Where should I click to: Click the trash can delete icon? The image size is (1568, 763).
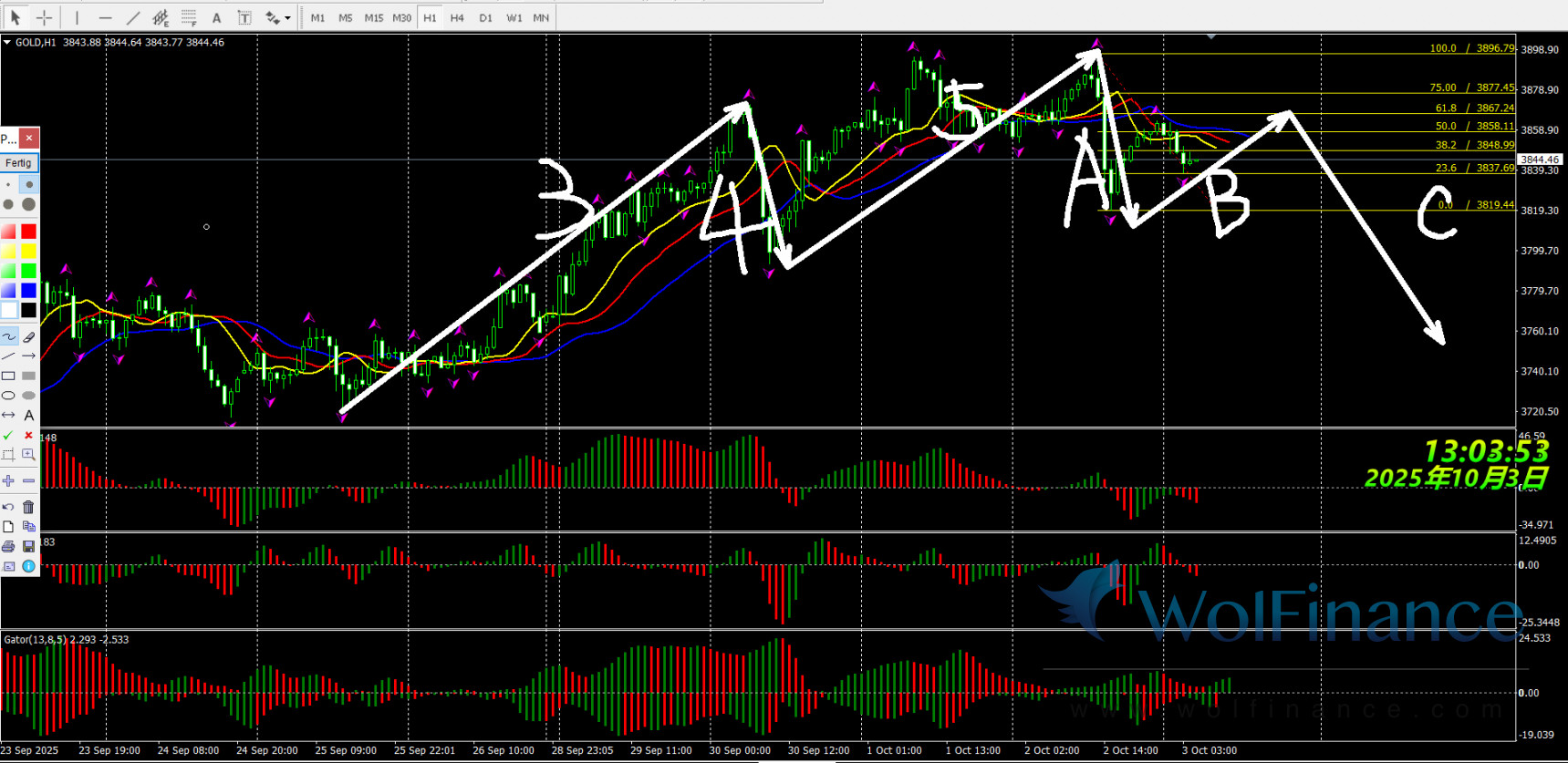[x=28, y=507]
